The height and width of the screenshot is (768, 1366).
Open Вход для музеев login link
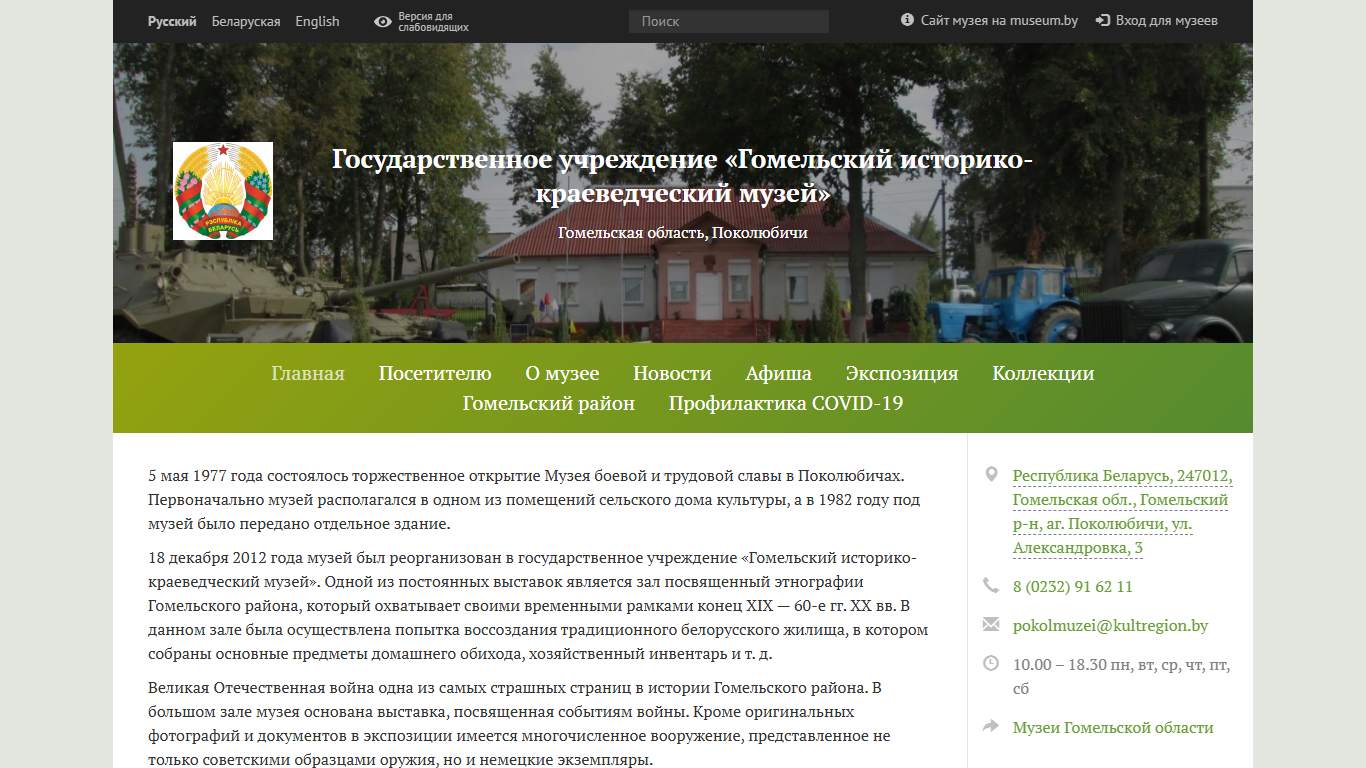tap(1166, 20)
